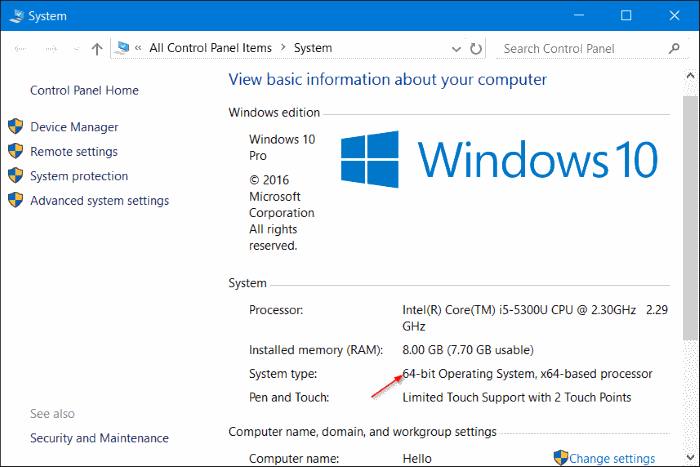Click the magnifier search icon
The width and height of the screenshot is (700, 467).
(674, 48)
